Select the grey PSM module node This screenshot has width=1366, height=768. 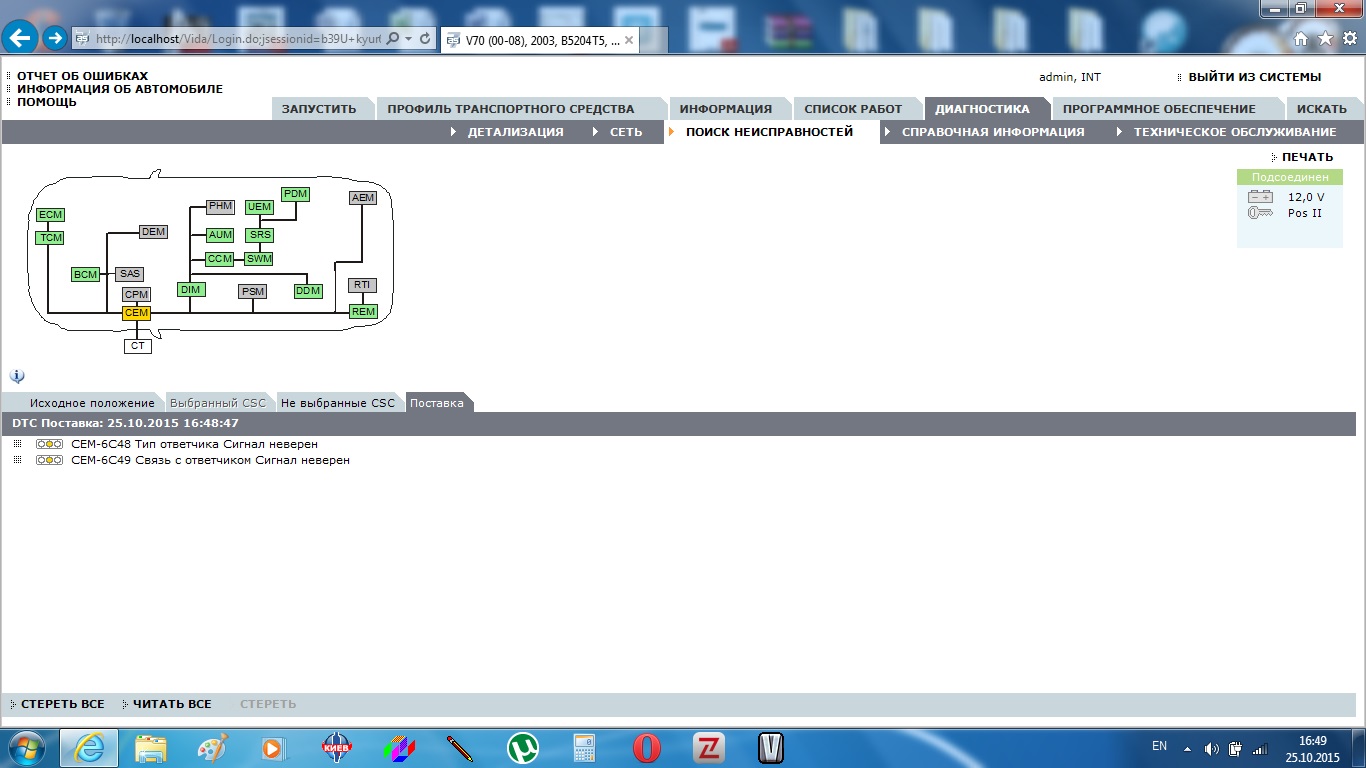[x=253, y=292]
